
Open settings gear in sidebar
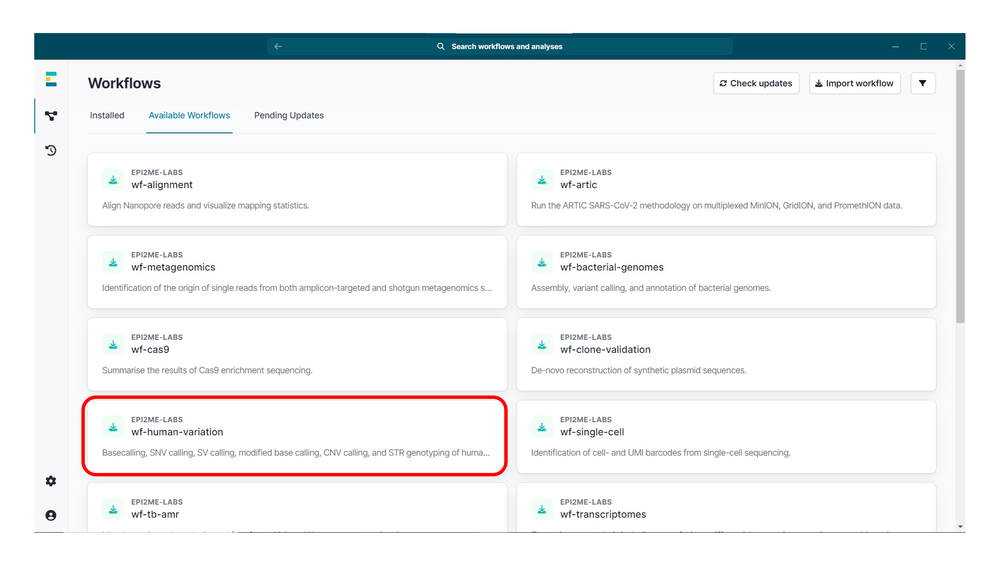coord(51,481)
